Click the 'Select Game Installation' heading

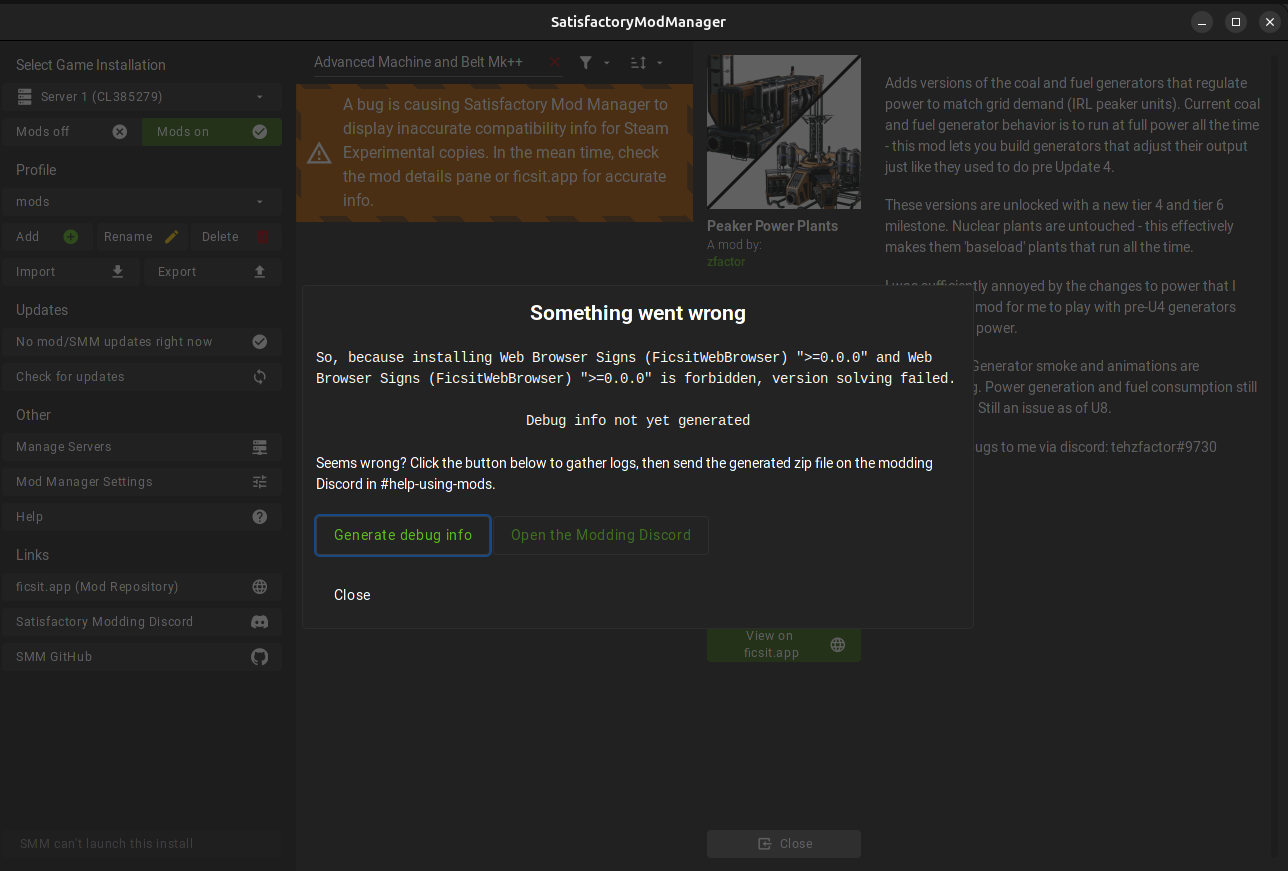91,65
